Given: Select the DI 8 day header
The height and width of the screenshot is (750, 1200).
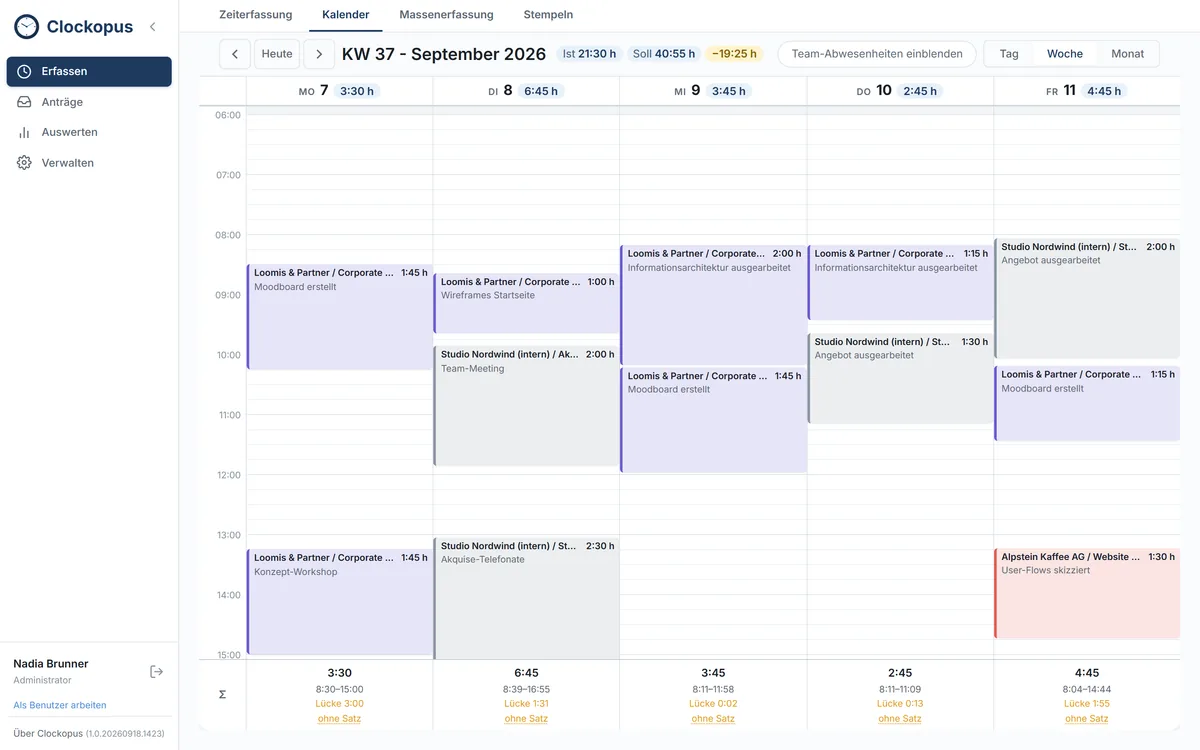Looking at the screenshot, I should pos(526,91).
